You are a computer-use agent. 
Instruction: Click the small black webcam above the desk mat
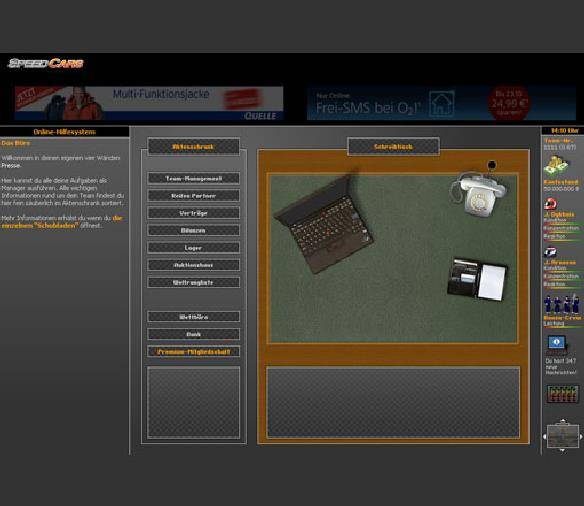point(492,165)
